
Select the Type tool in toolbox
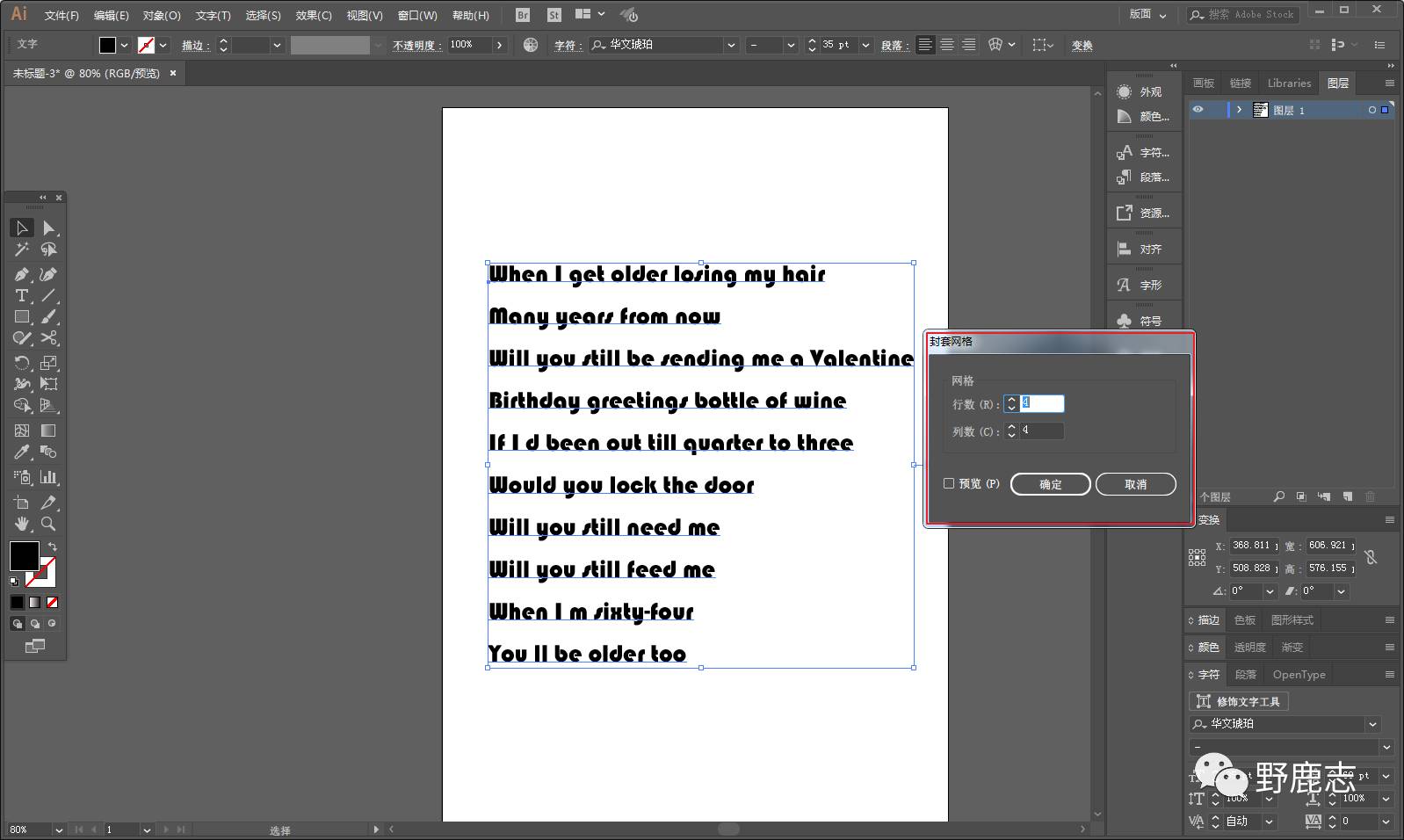click(22, 296)
